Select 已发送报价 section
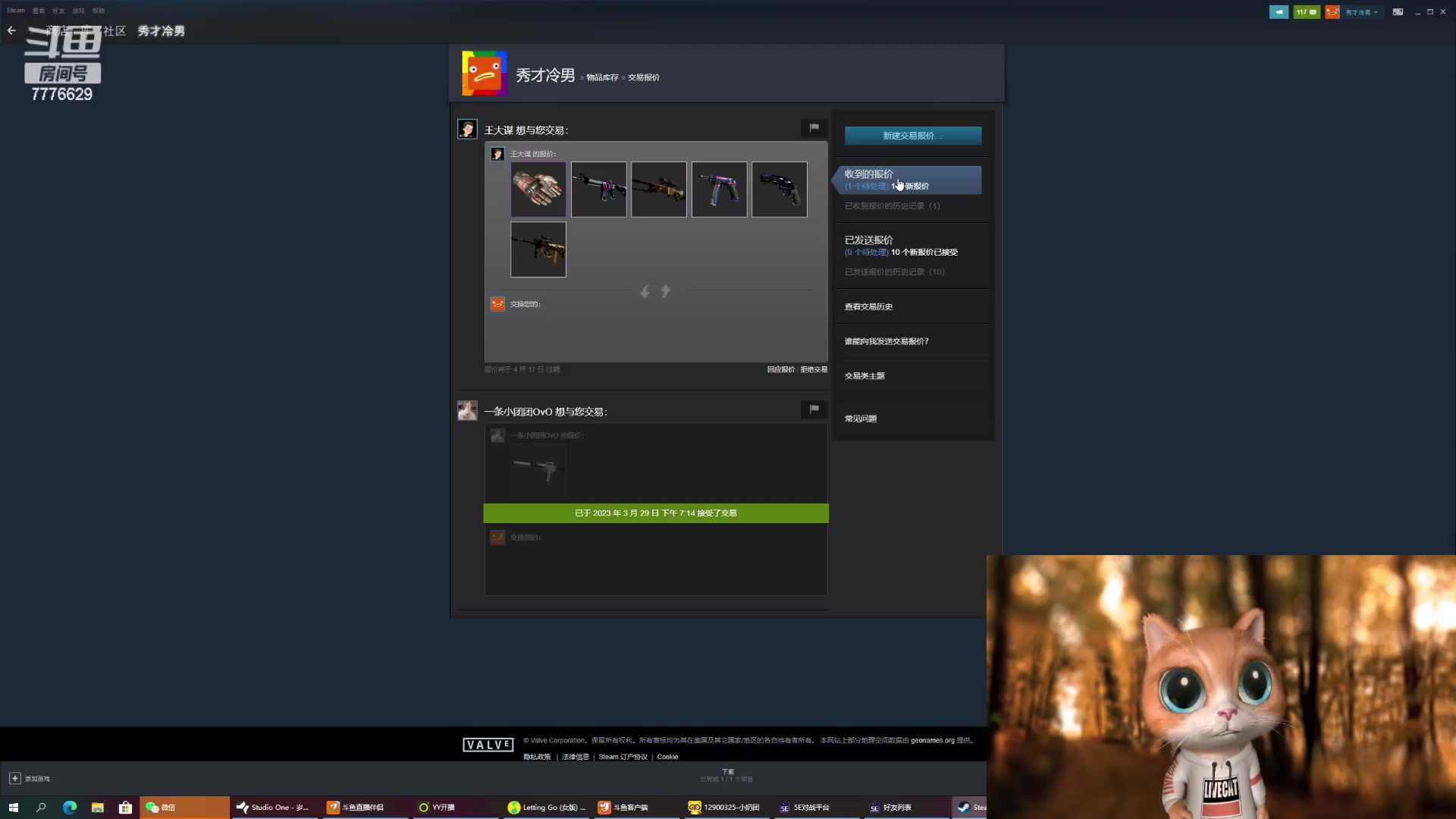Viewport: 1456px width, 819px height. [x=869, y=240]
